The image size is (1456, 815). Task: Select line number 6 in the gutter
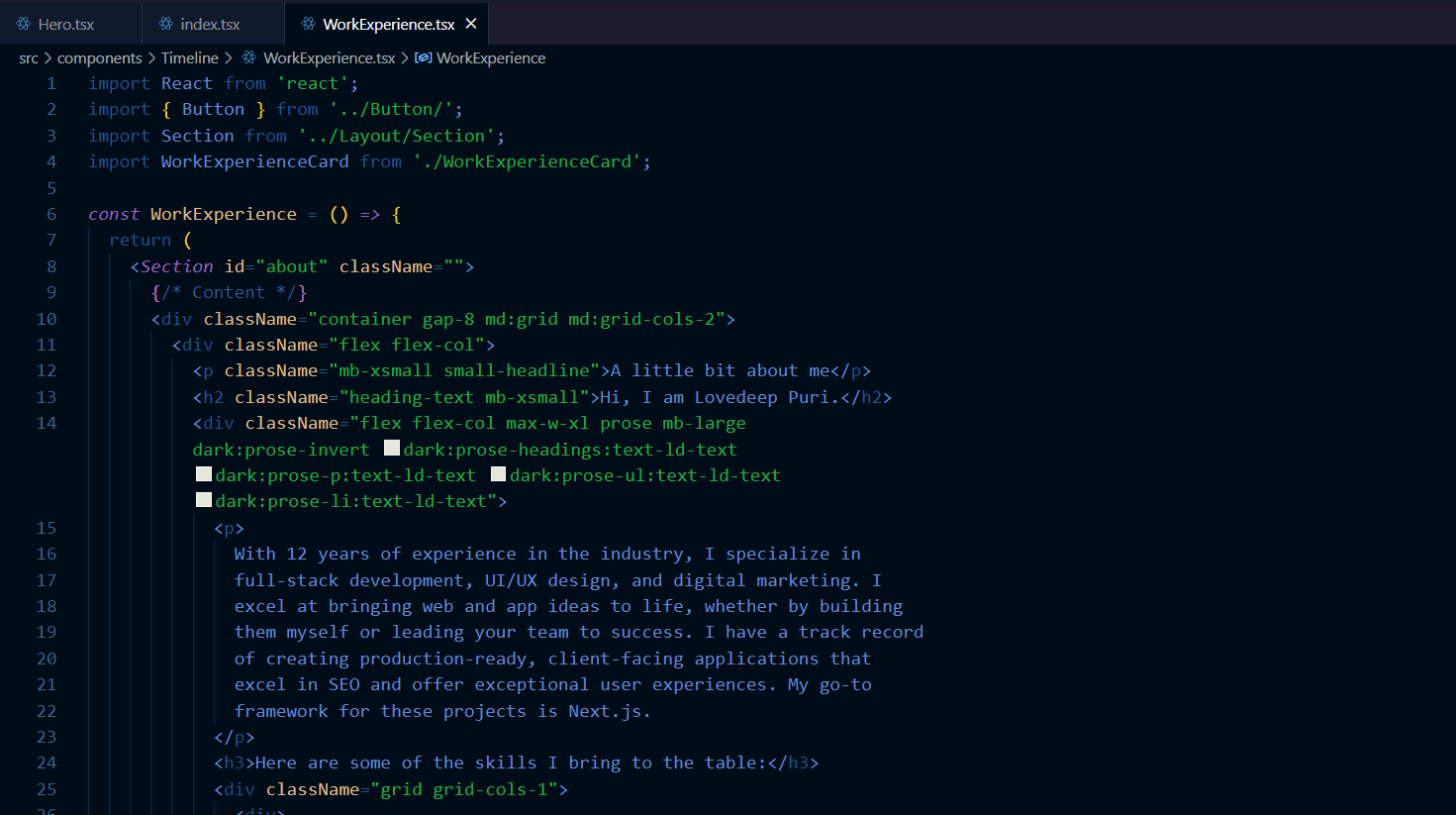pyautogui.click(x=51, y=214)
